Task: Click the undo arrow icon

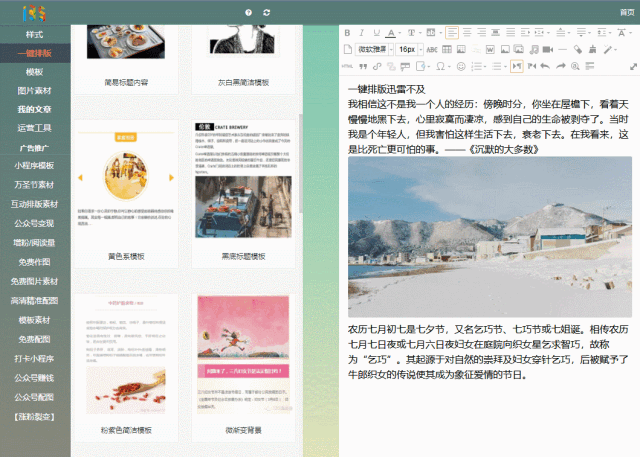Action: [x=544, y=66]
